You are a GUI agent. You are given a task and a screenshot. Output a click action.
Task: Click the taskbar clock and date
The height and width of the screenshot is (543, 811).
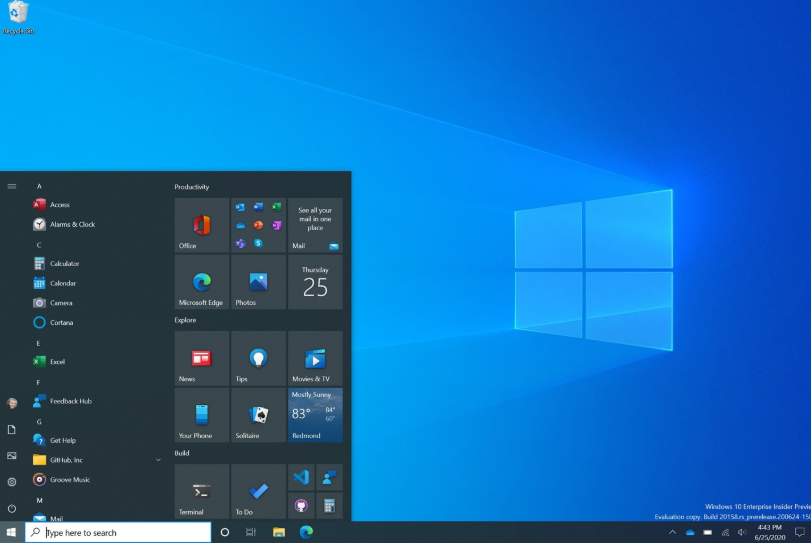[x=770, y=532]
